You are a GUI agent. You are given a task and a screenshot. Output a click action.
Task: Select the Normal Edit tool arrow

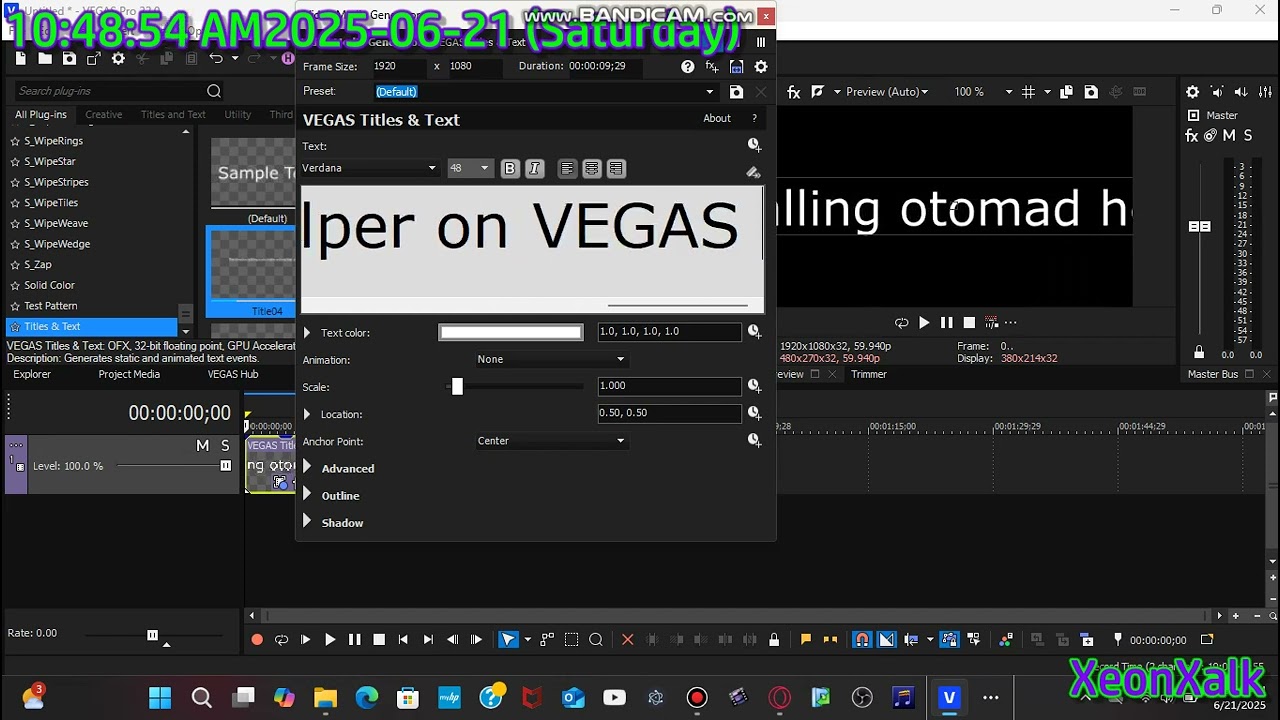[508, 640]
